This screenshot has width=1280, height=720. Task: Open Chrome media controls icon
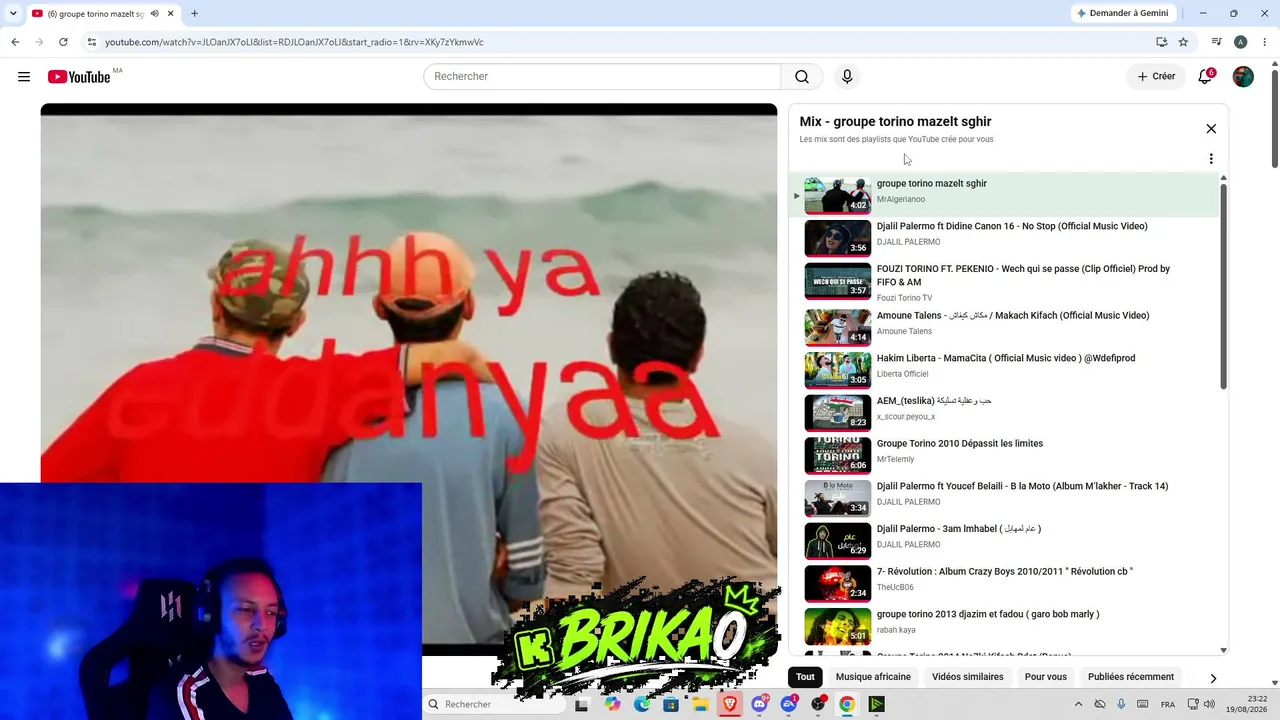(1217, 42)
